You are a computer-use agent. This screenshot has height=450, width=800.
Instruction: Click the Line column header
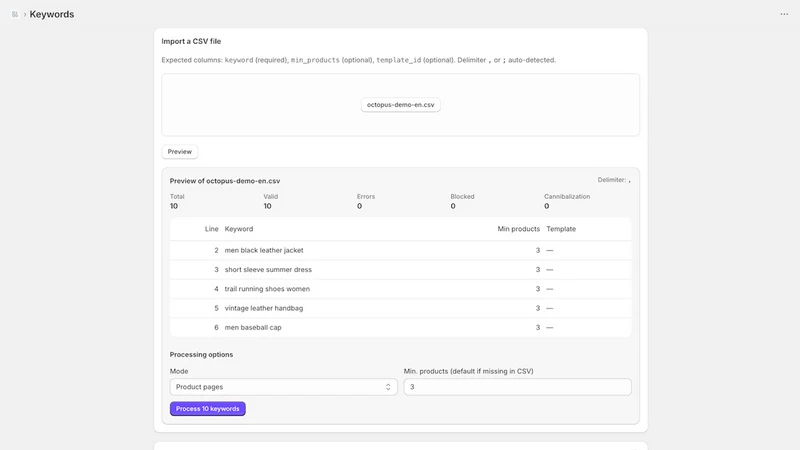coord(211,229)
